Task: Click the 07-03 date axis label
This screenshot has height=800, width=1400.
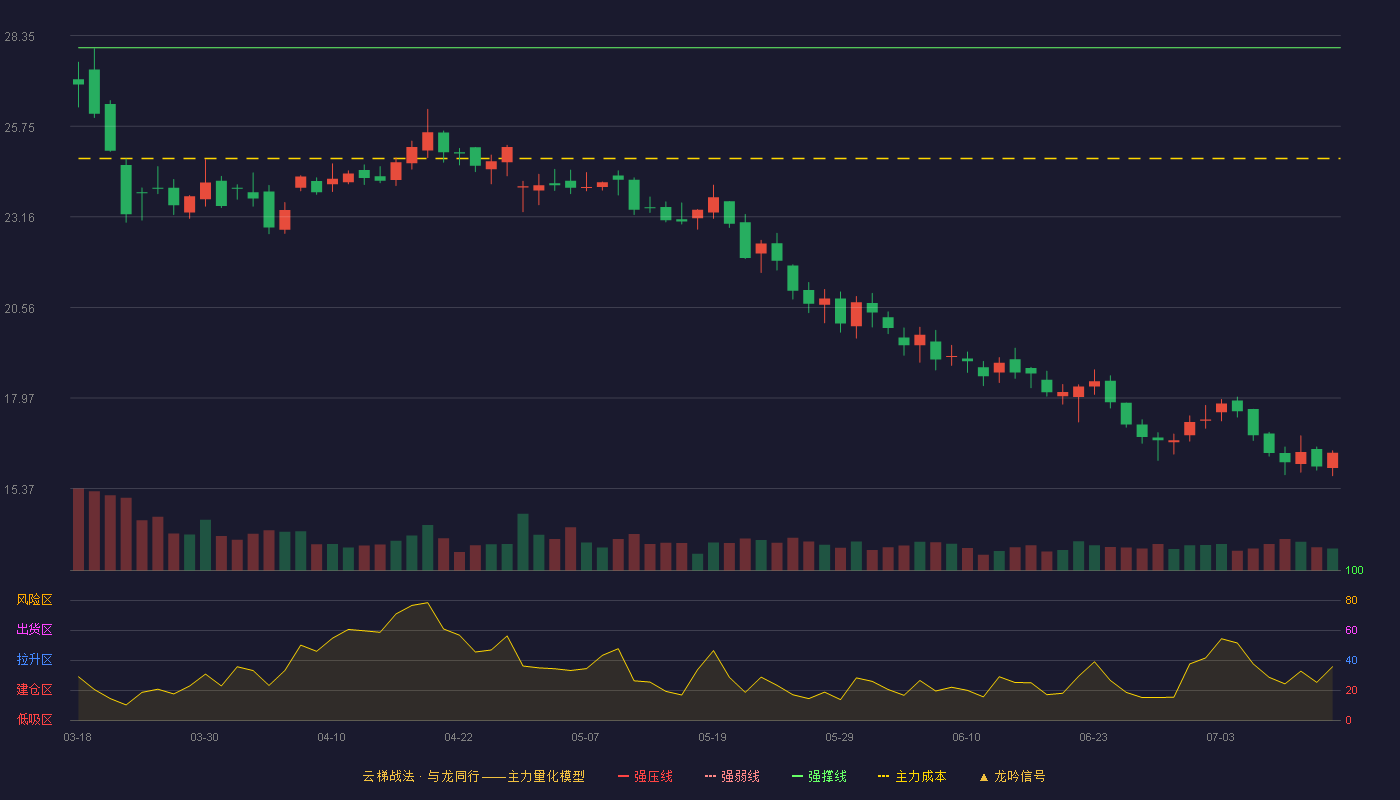Action: pyautogui.click(x=1220, y=737)
